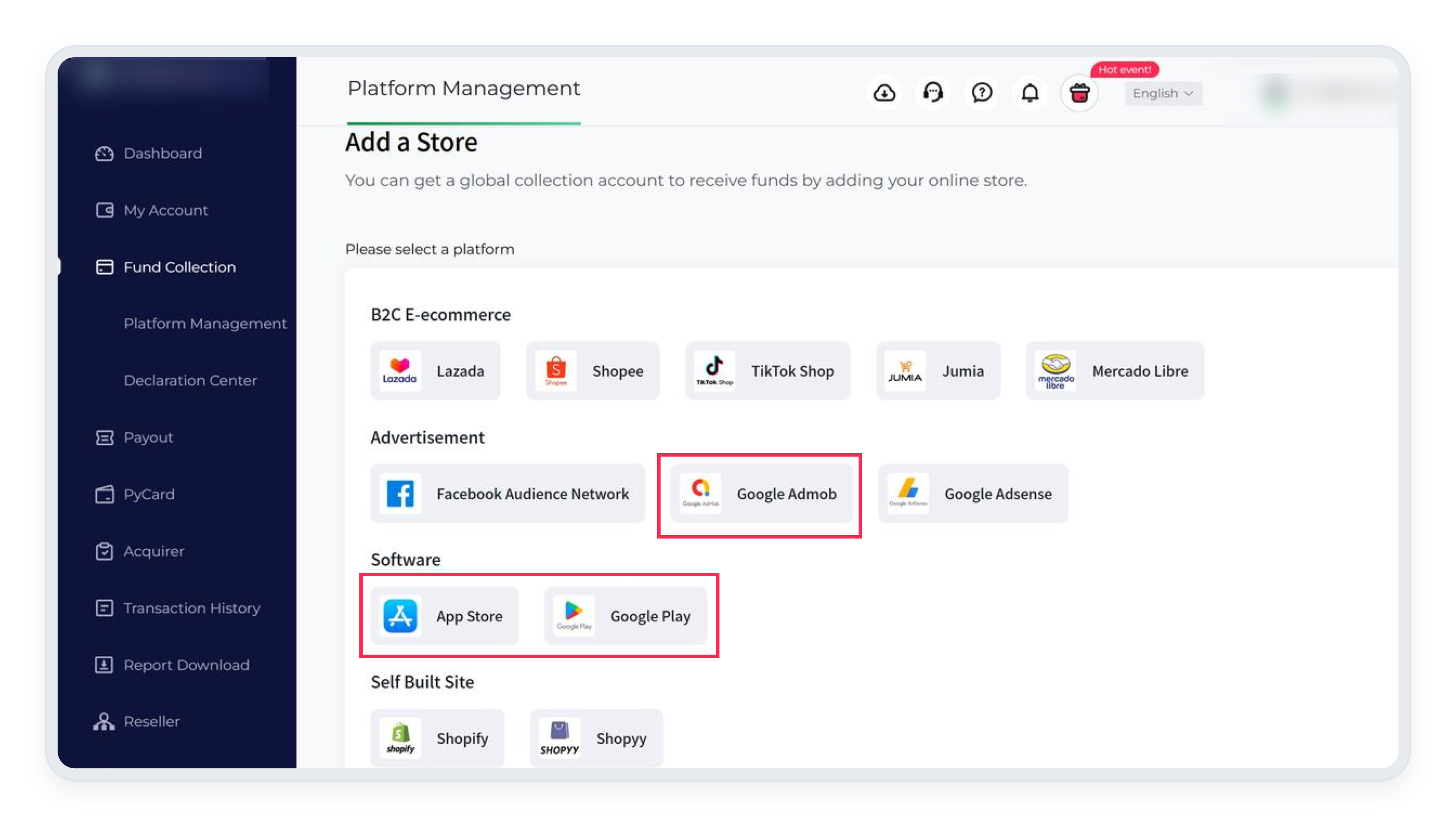Click the PyCard sidebar icon
The height and width of the screenshot is (827, 1456).
pyautogui.click(x=105, y=494)
